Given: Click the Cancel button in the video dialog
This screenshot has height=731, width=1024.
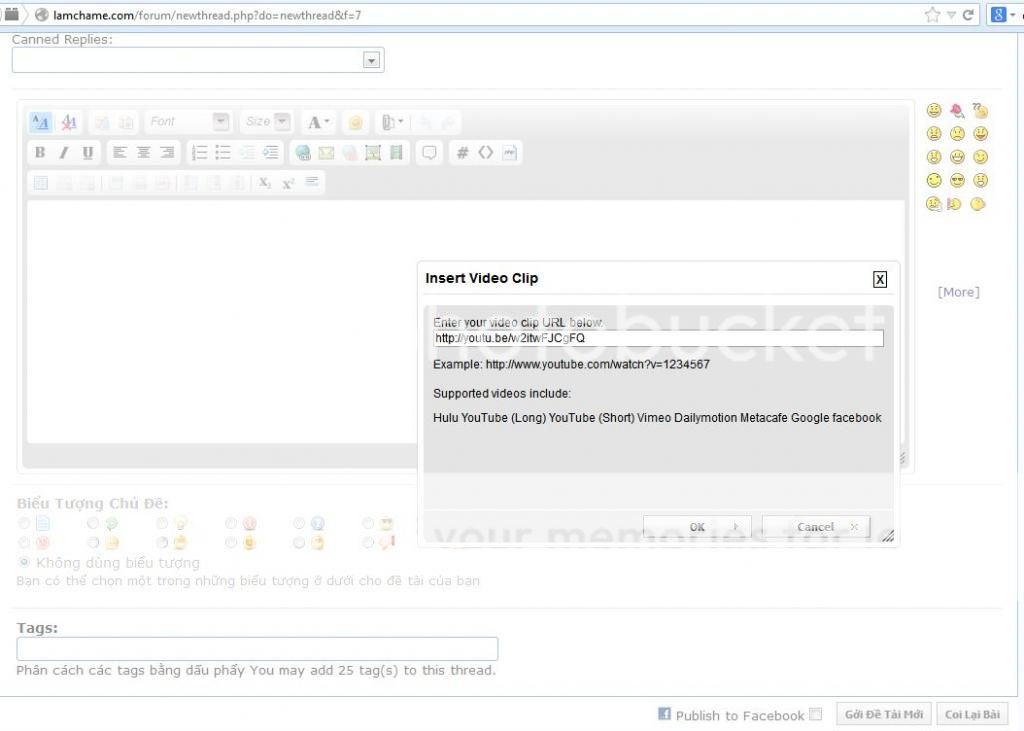Looking at the screenshot, I should [816, 527].
